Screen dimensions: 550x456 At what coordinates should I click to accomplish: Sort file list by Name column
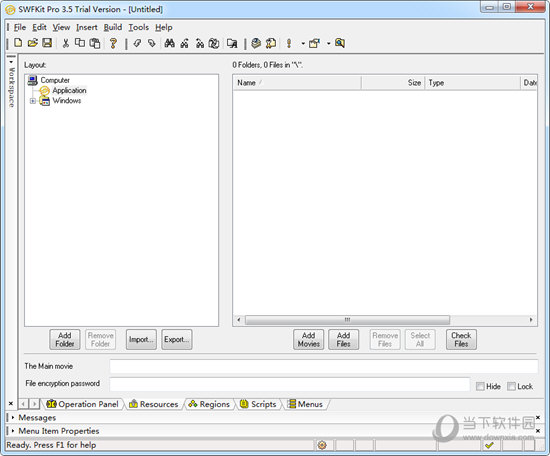point(297,83)
